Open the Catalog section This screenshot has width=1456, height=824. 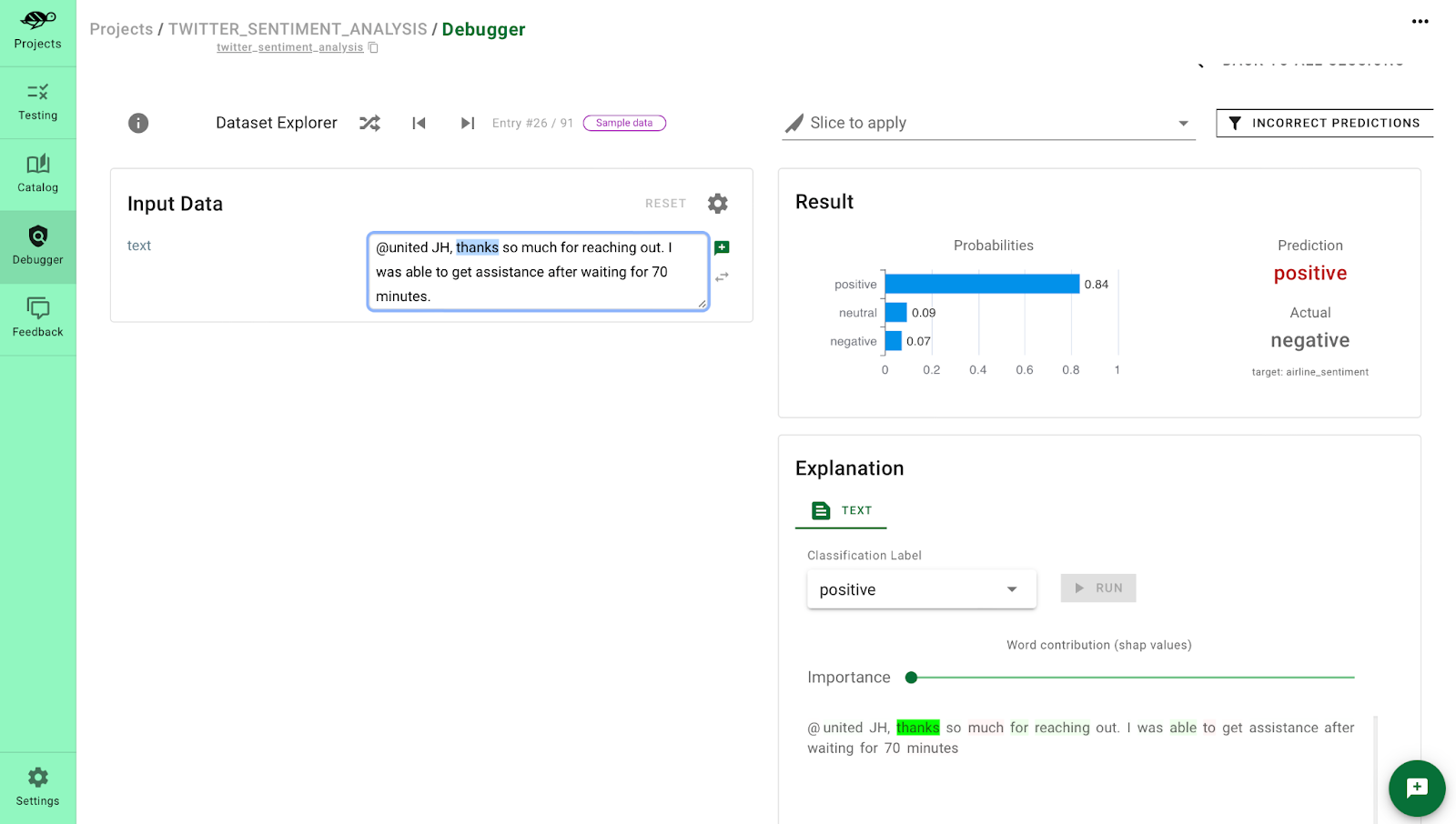pos(37,174)
